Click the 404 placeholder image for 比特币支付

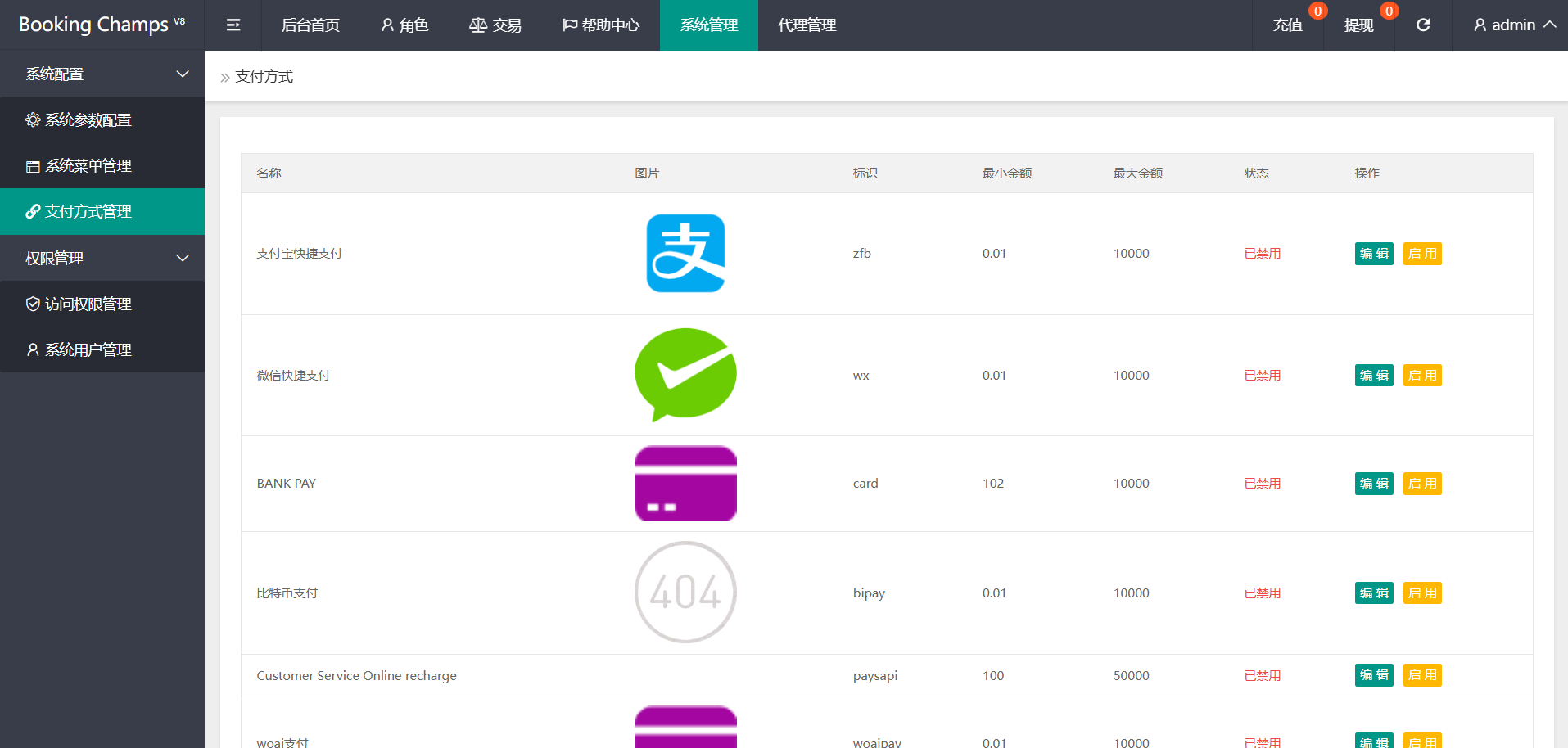click(x=685, y=593)
